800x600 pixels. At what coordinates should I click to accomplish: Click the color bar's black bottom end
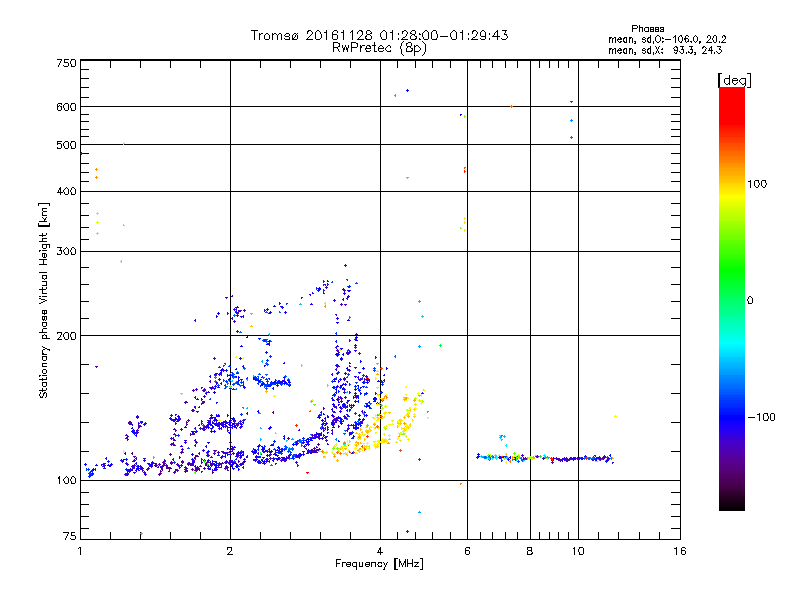[732, 504]
